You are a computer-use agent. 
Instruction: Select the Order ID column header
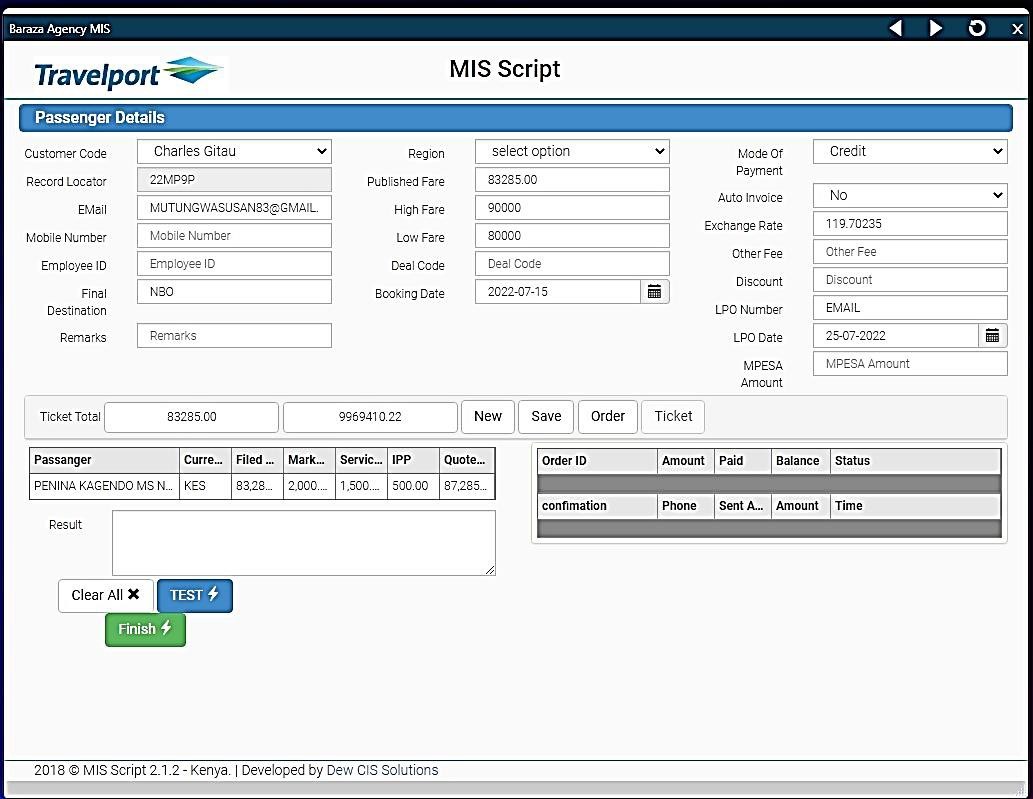[x=597, y=461]
